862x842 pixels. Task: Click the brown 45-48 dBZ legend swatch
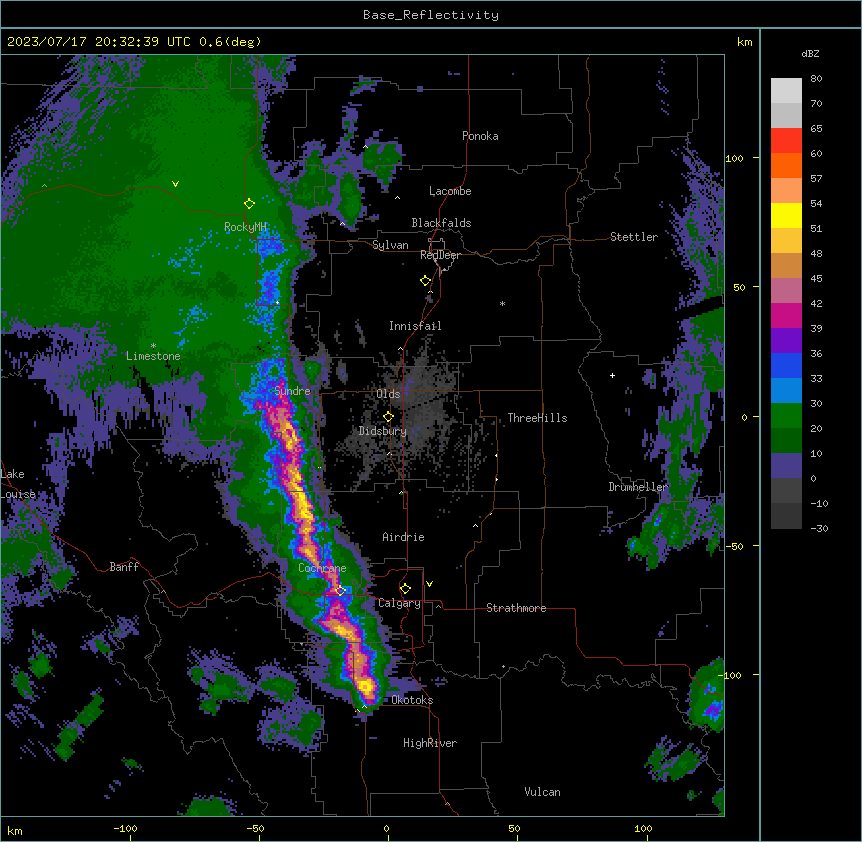pyautogui.click(x=786, y=265)
